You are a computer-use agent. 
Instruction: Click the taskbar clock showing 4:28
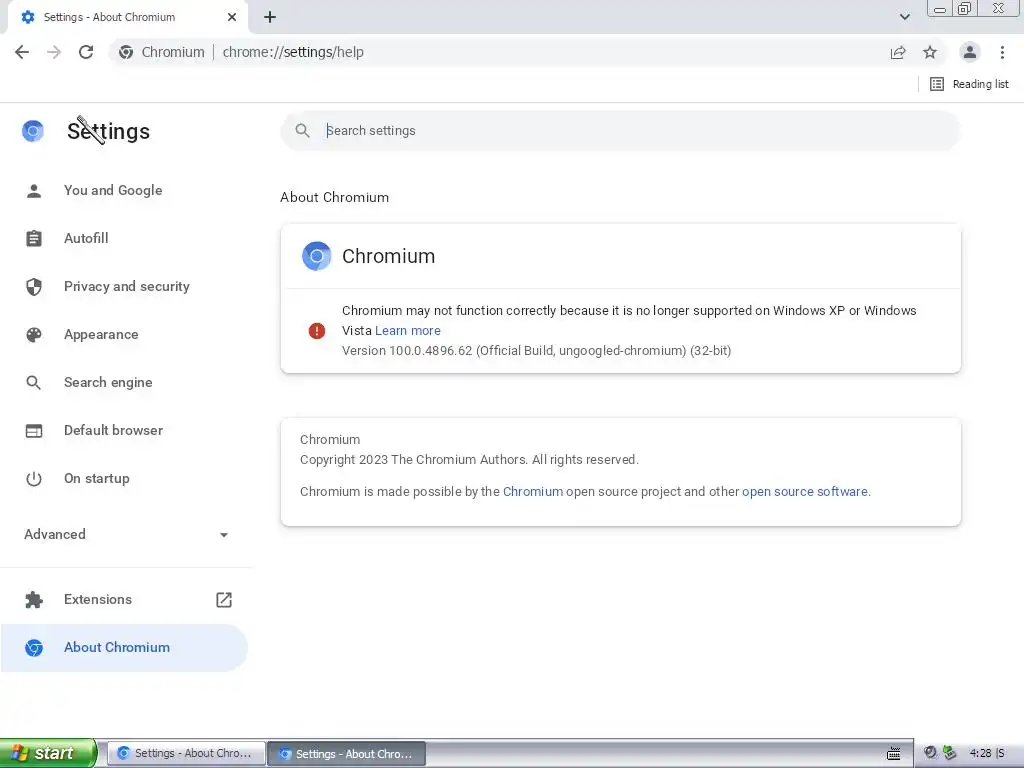pyautogui.click(x=980, y=754)
